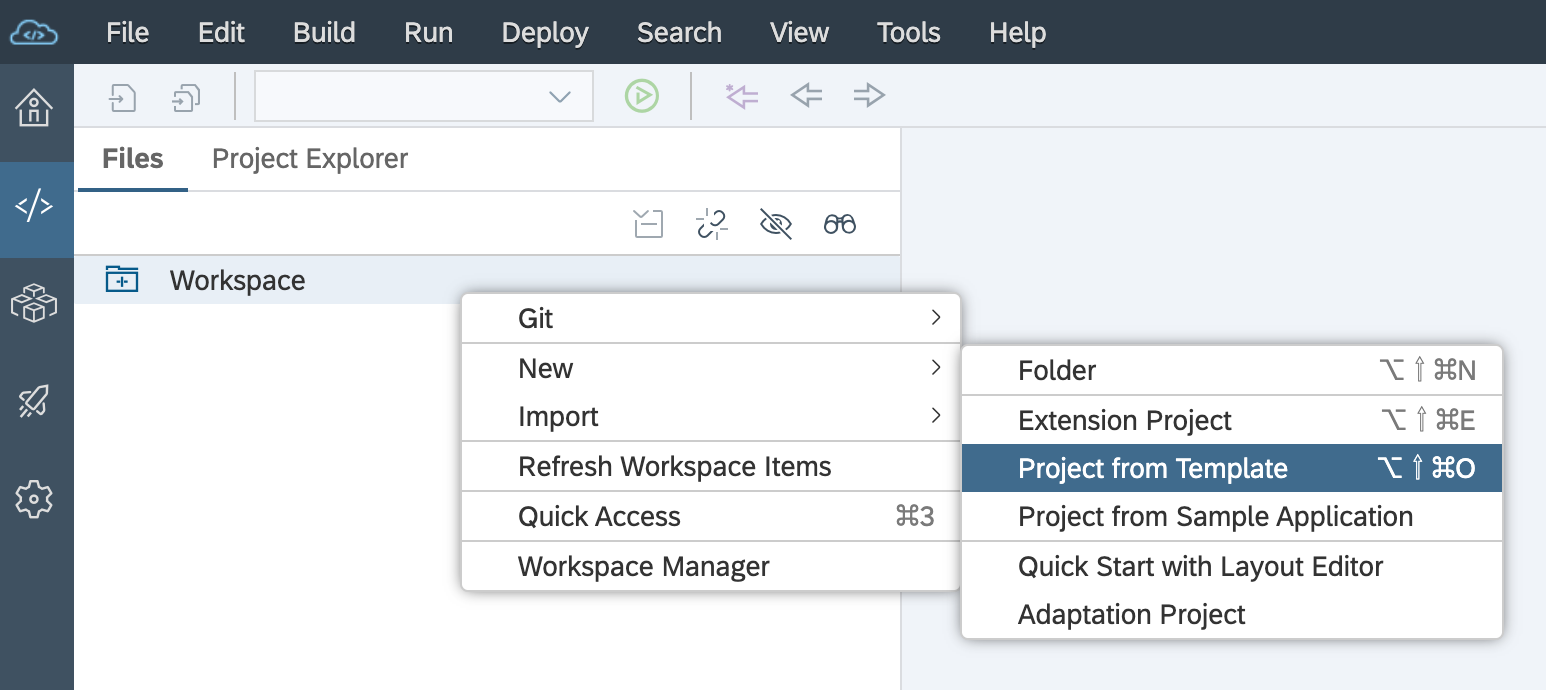The width and height of the screenshot is (1546, 690).
Task: Click the Collapse All tree icon
Action: (x=648, y=224)
